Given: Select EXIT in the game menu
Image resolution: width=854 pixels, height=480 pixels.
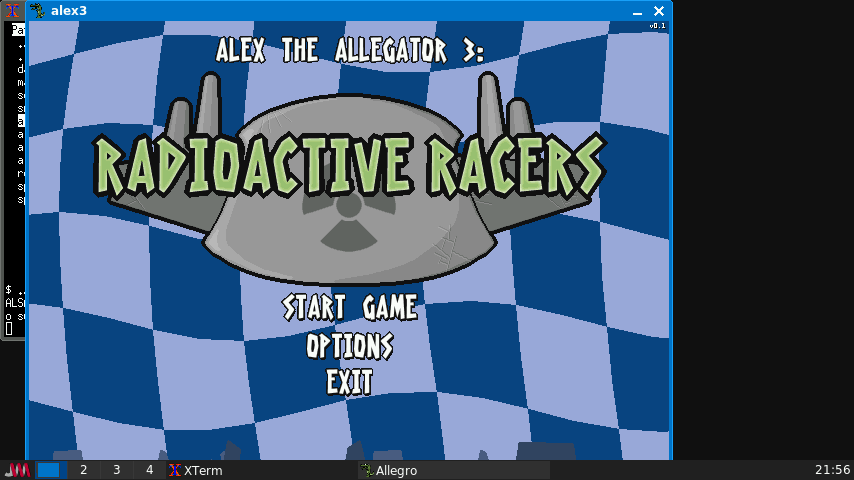Looking at the screenshot, I should (x=349, y=382).
